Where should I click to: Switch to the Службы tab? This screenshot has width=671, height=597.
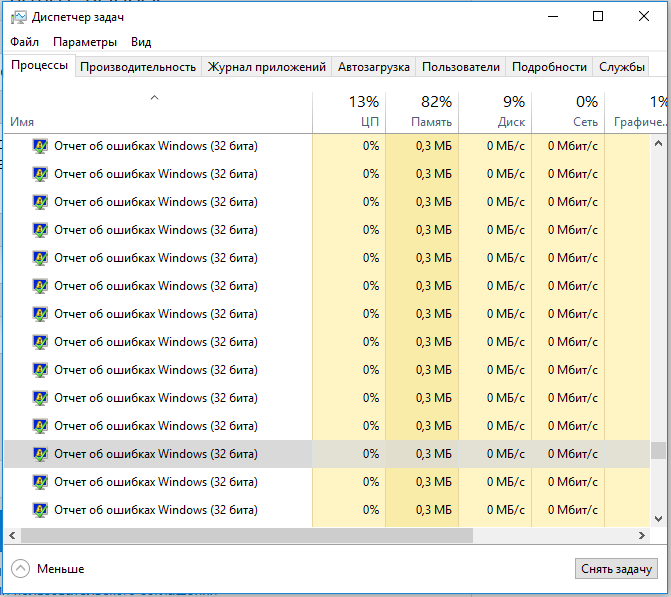pos(621,67)
